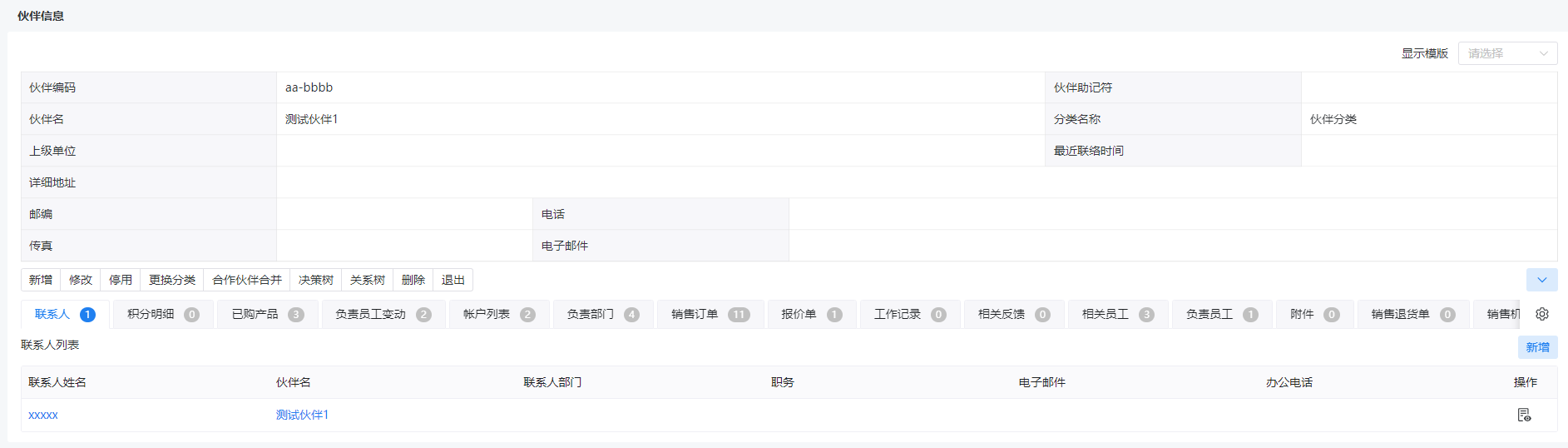This screenshot has height=448, width=1568.
Task: Expand the blue chevron collapse button
Action: [1542, 280]
